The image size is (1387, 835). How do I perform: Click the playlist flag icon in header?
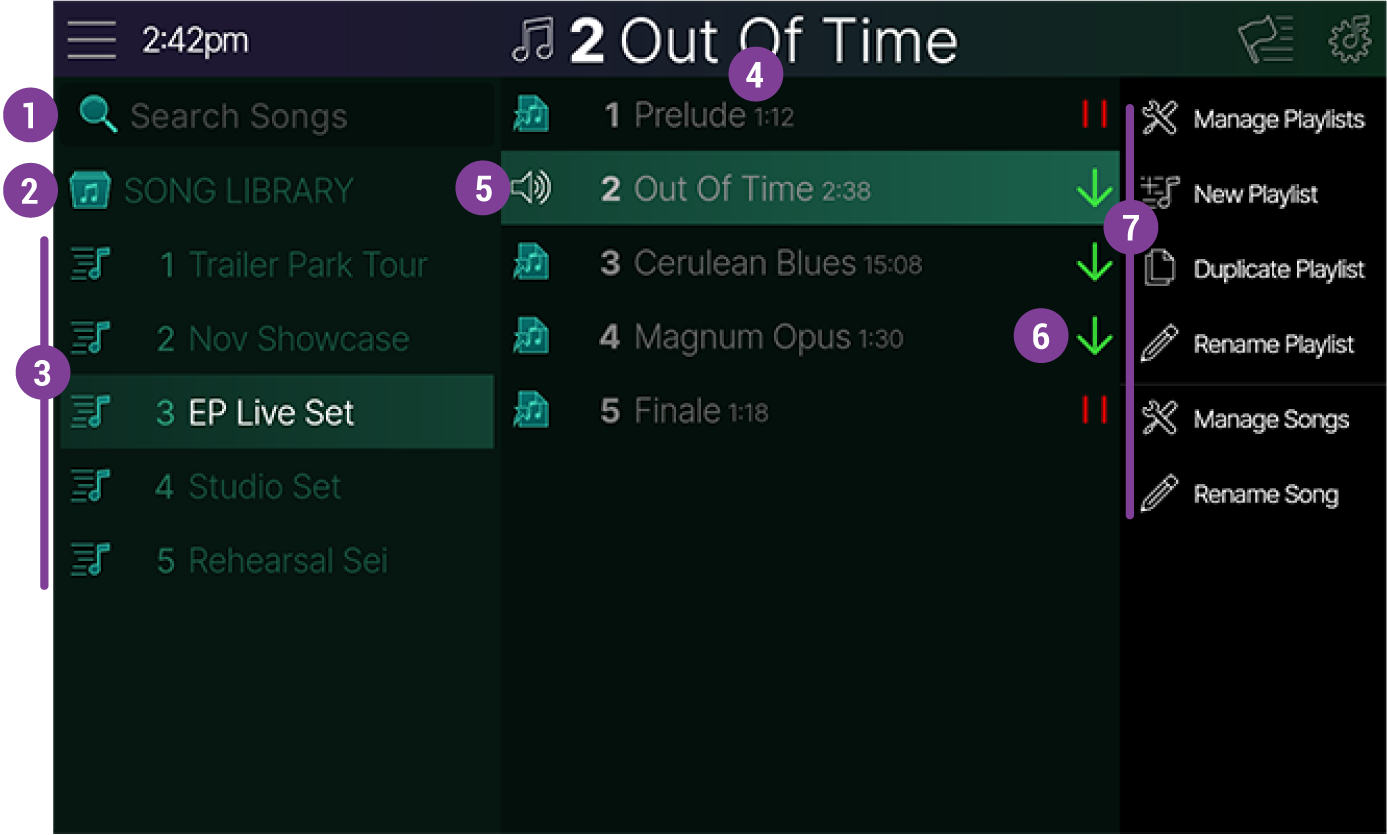pos(1266,41)
